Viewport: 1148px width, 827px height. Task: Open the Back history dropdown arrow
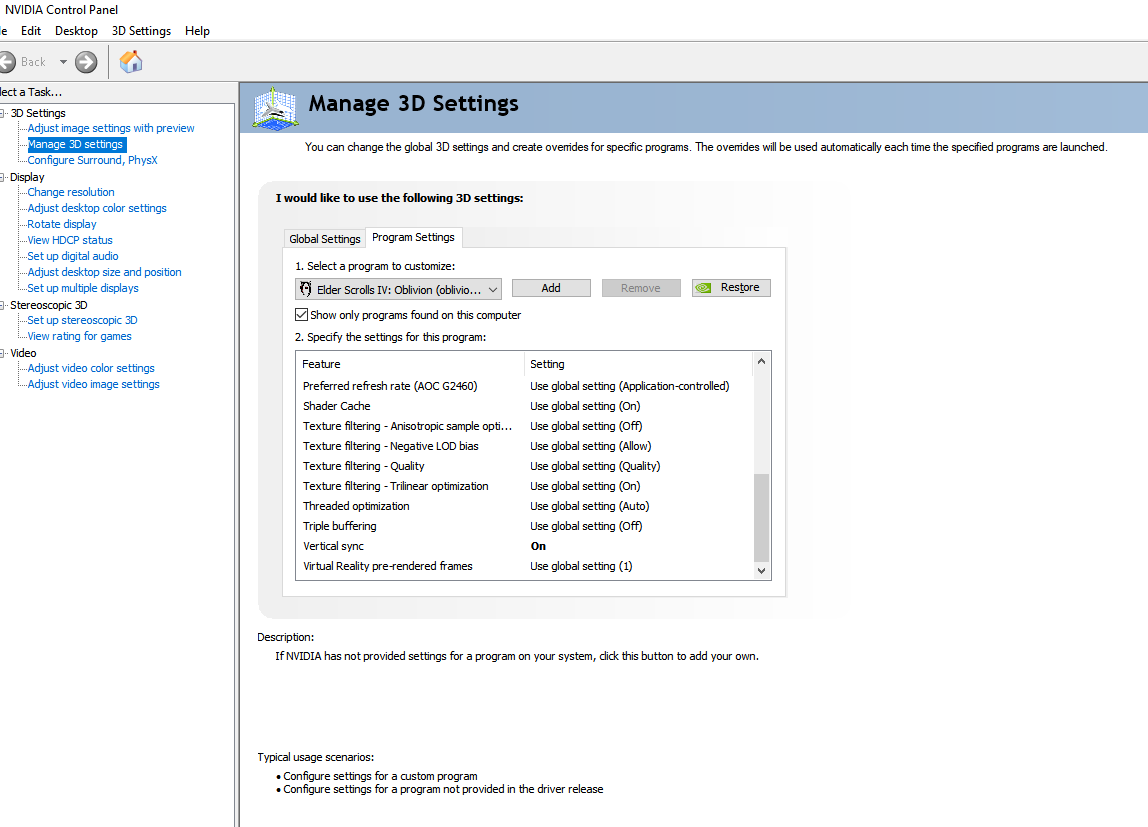point(63,62)
